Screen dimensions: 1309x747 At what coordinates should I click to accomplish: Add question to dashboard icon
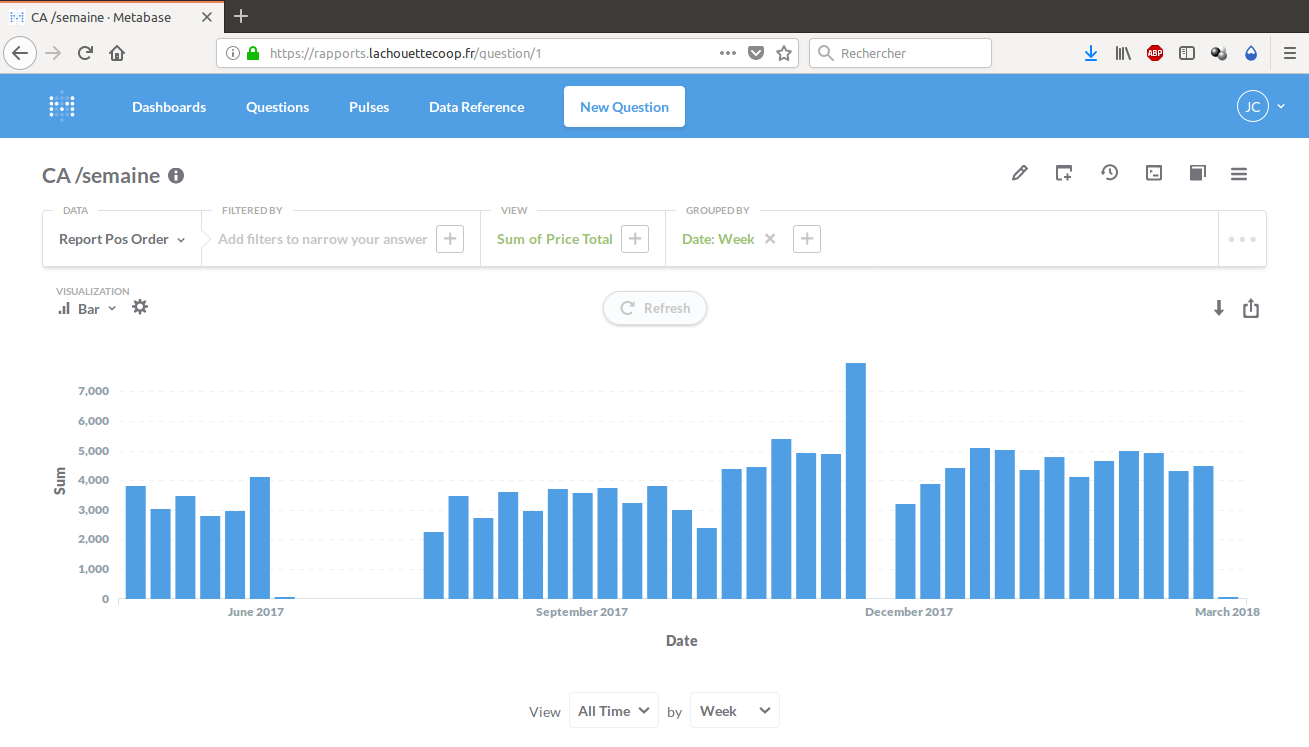click(x=1064, y=173)
